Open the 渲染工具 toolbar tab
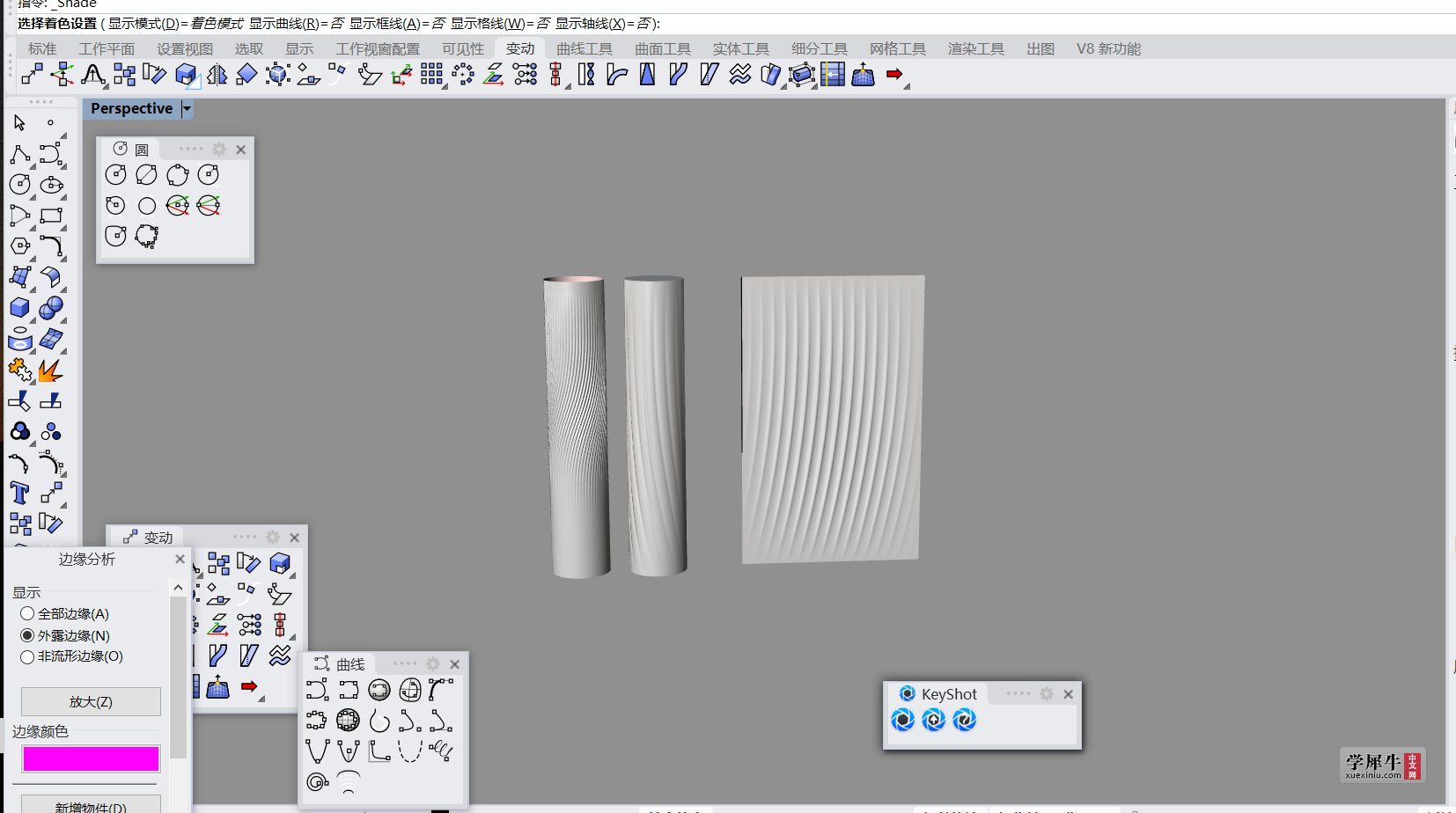 [x=976, y=48]
